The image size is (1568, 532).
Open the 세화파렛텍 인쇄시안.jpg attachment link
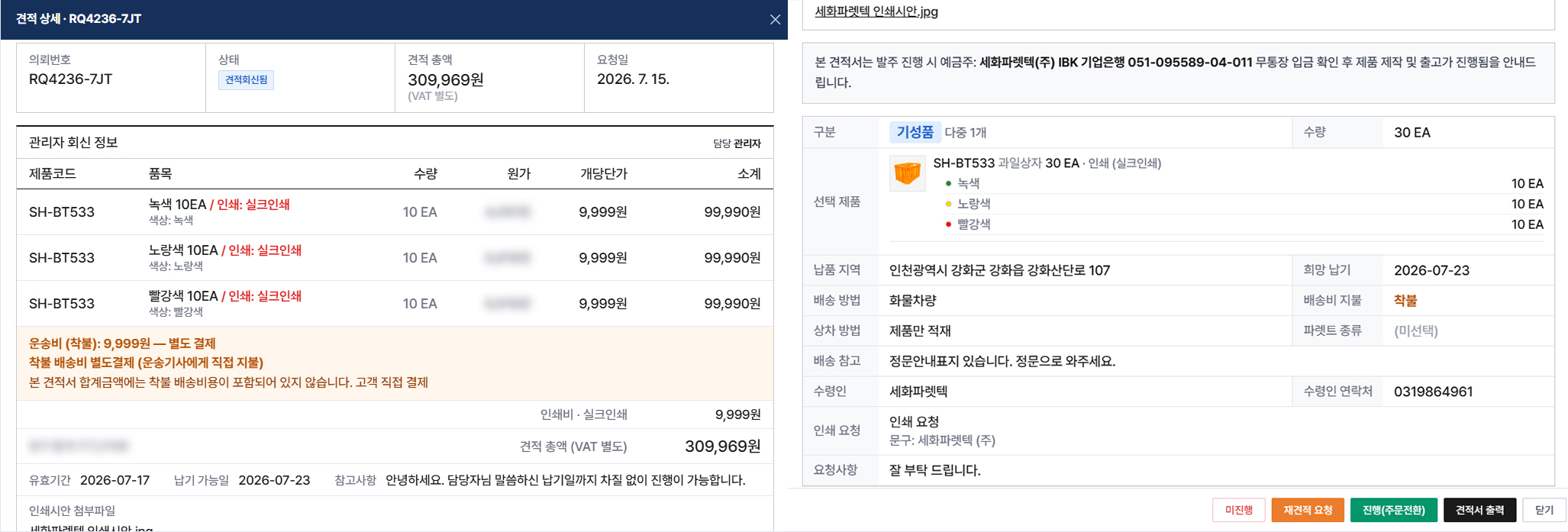[x=876, y=11]
